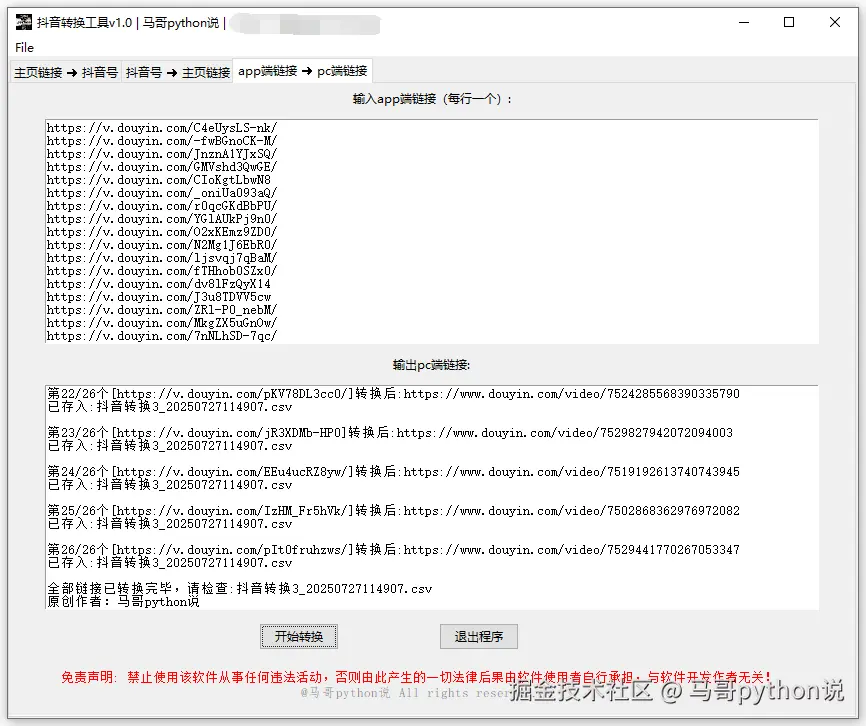
Task: Click the input line YGlAUkPj9n0 link
Action: [162, 219]
